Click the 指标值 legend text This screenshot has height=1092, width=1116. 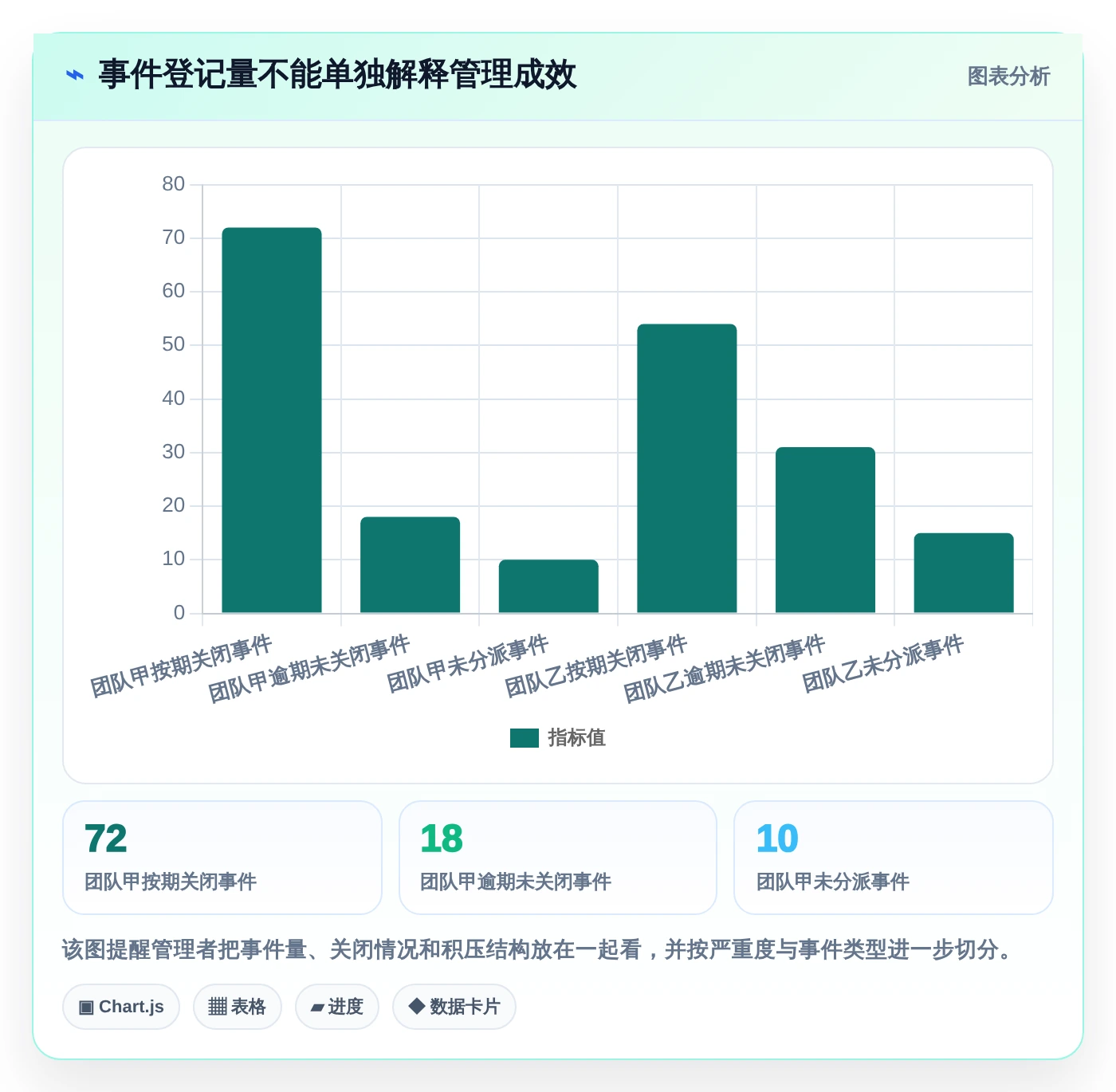pos(577,738)
